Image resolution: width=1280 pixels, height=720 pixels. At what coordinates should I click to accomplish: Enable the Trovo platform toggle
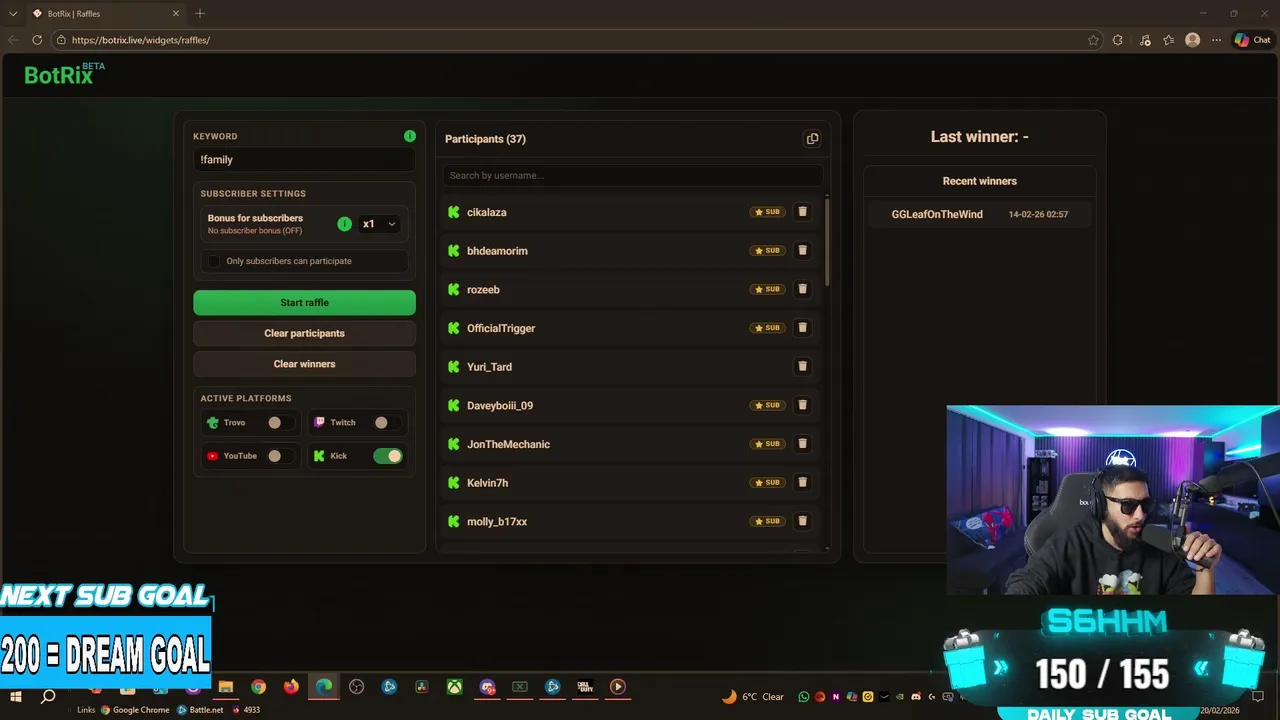(279, 422)
